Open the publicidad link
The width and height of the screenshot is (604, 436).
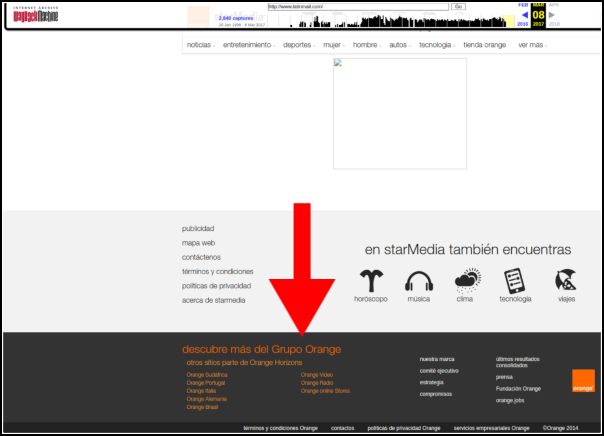(x=198, y=228)
